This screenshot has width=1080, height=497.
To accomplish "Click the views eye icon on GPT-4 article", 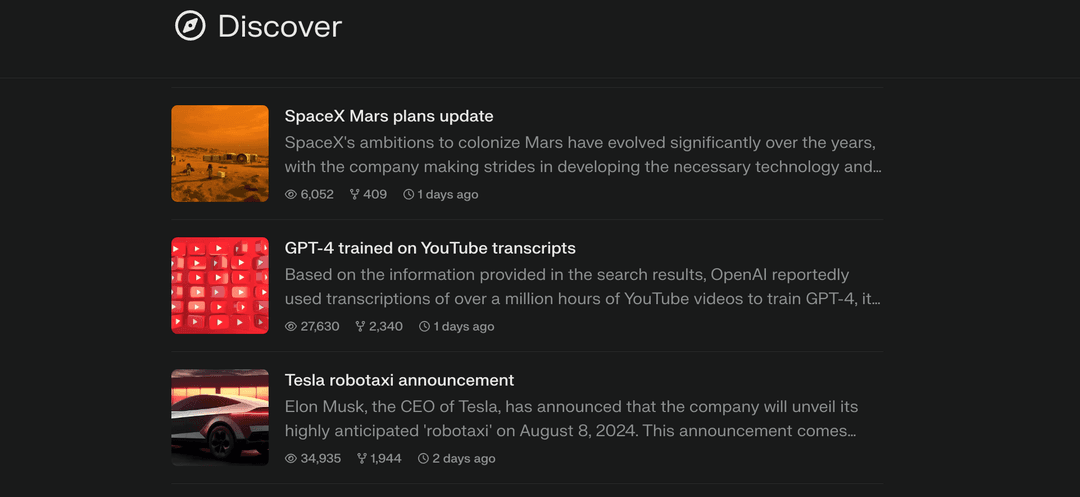I will [x=291, y=326].
